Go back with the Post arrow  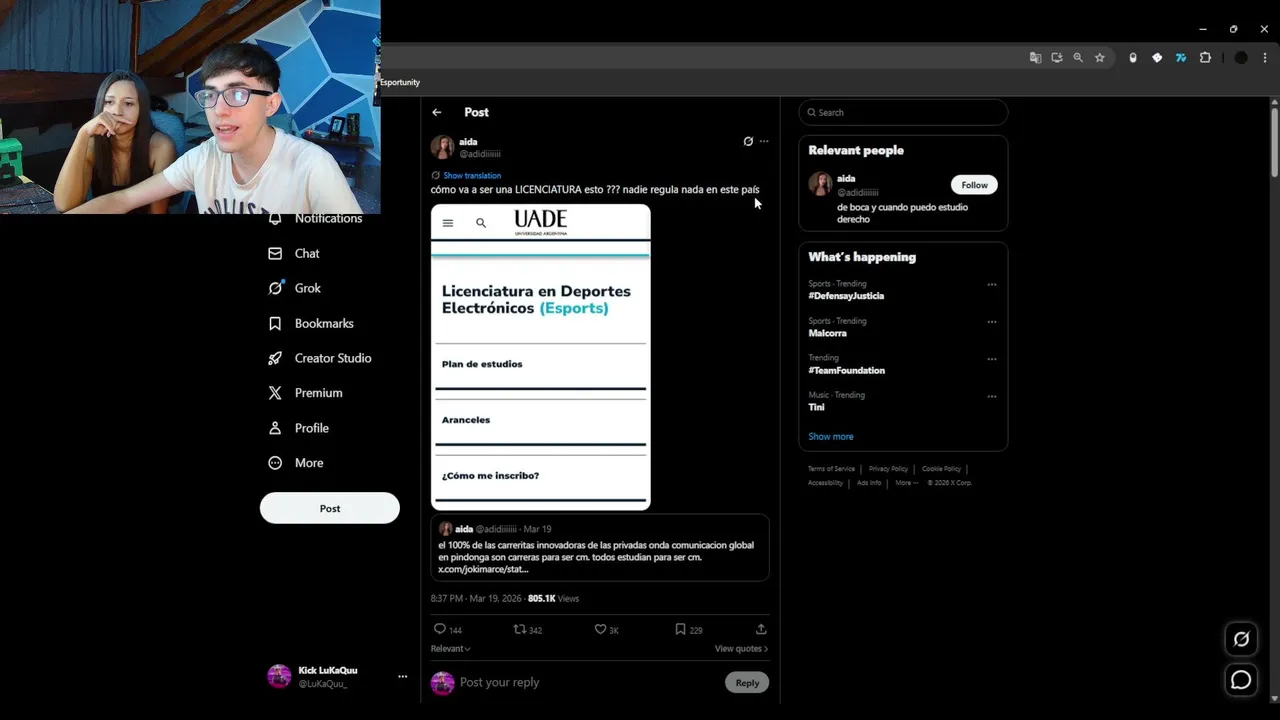pyautogui.click(x=436, y=112)
